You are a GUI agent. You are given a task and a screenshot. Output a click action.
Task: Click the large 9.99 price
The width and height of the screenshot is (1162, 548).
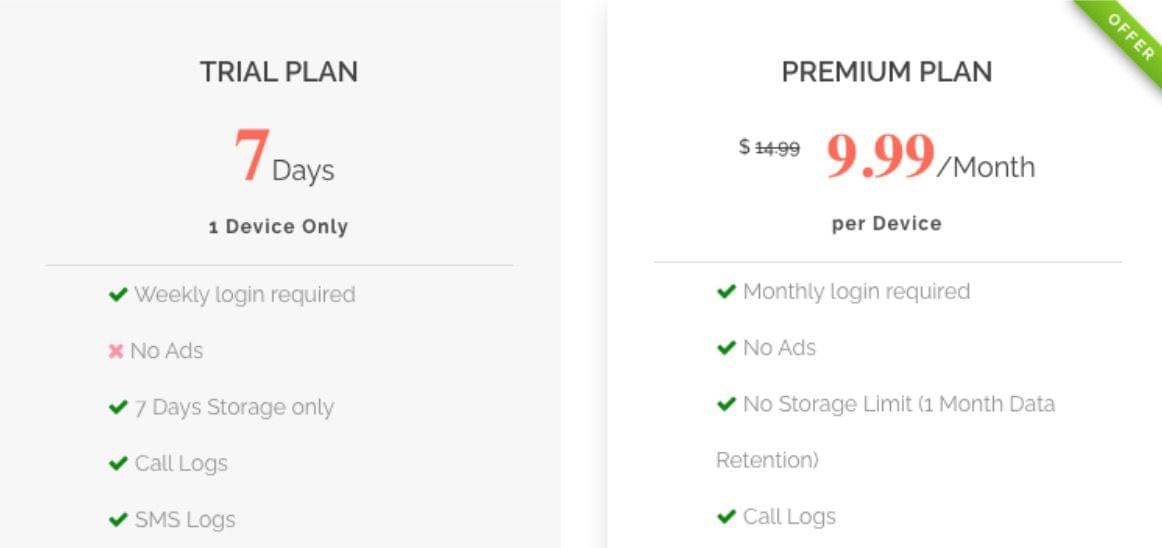point(880,158)
